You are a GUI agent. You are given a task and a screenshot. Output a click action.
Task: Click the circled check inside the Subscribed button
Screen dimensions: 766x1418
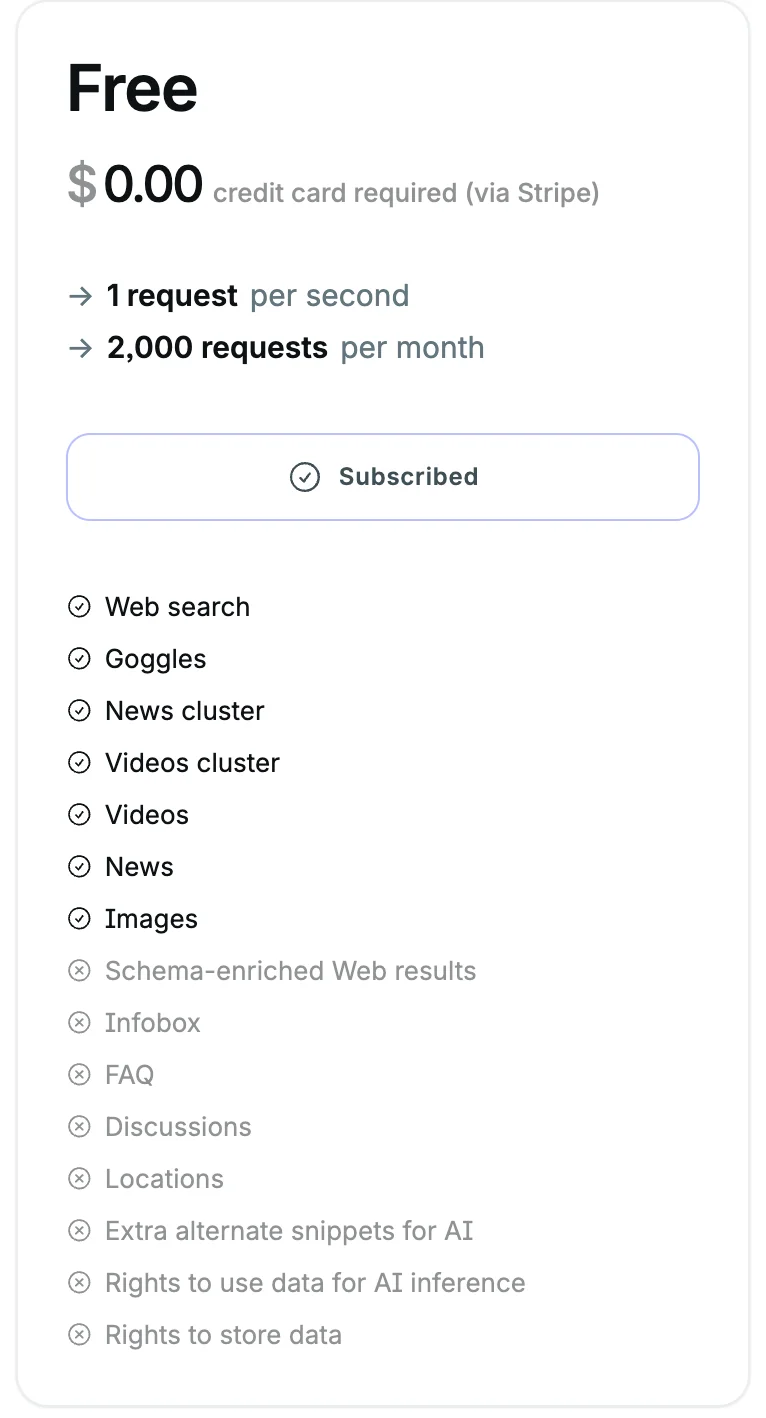point(306,477)
